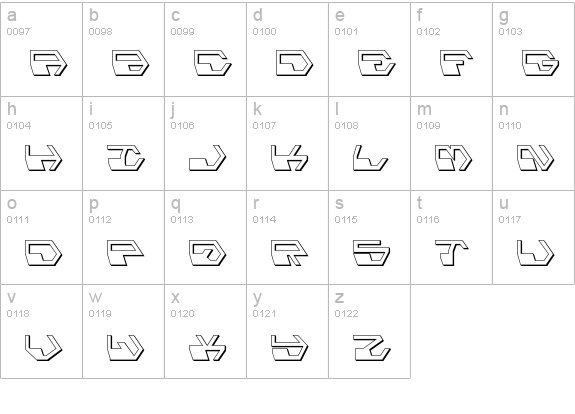This screenshot has width=575, height=414.
Task: Select the glyph cell for letter a (0097)
Action: click(x=41, y=50)
